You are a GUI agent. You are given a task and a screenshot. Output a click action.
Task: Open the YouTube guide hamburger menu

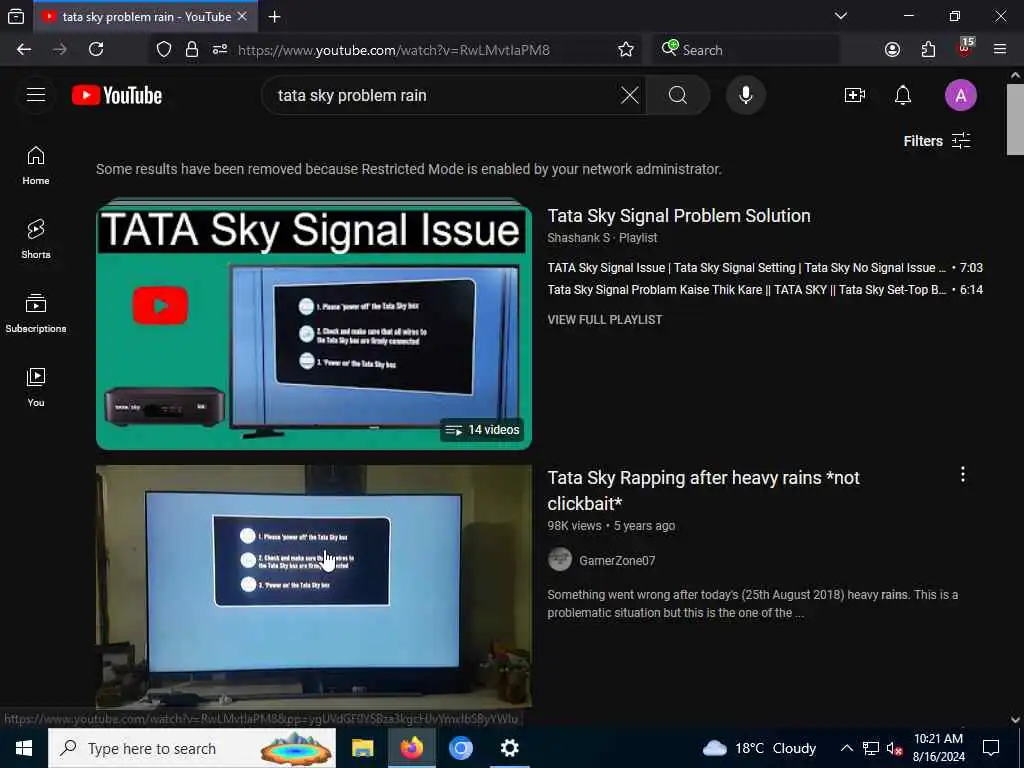click(36, 95)
